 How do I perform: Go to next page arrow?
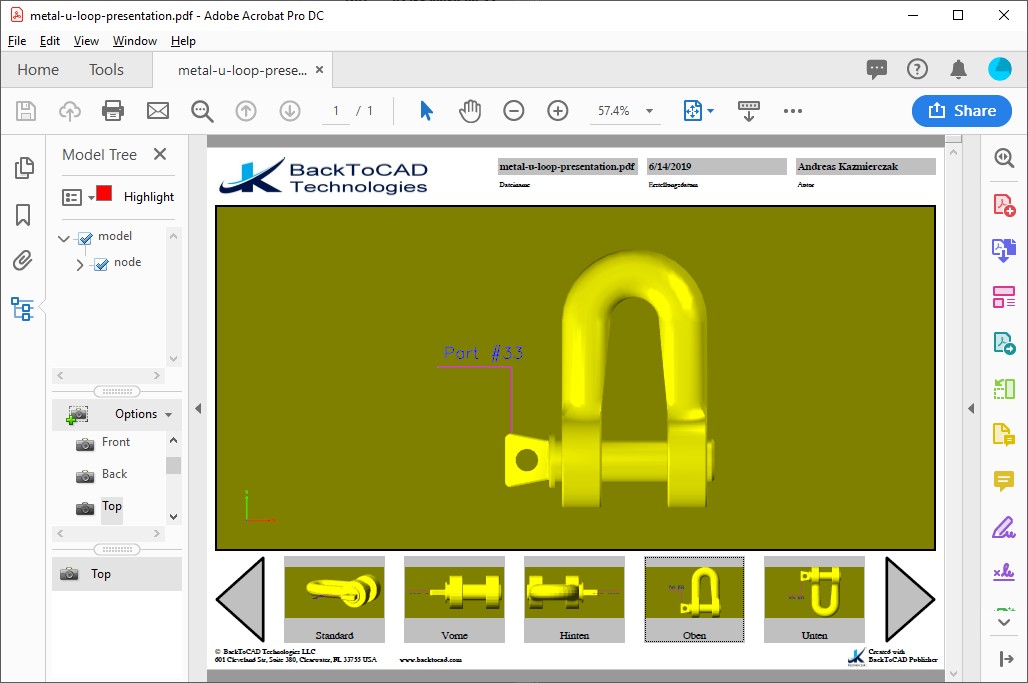[x=290, y=111]
